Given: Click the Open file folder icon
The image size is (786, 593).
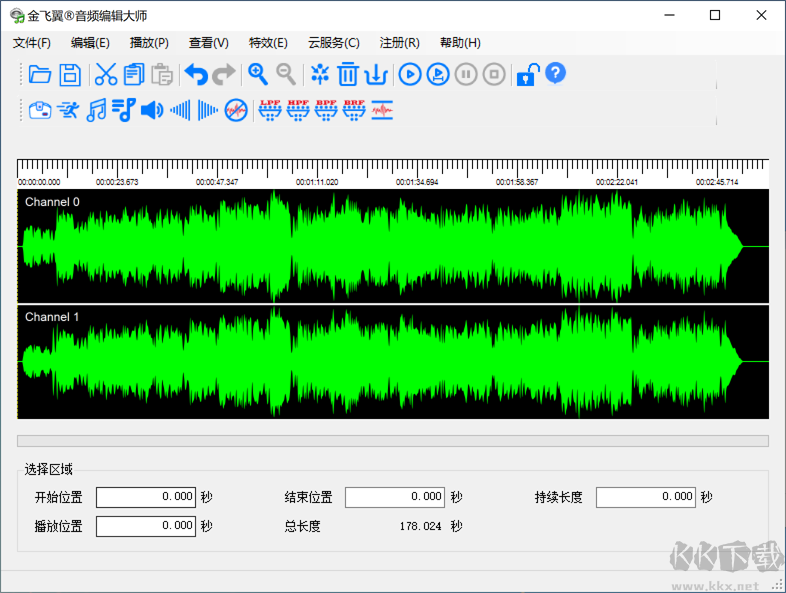Looking at the screenshot, I should (x=40, y=74).
